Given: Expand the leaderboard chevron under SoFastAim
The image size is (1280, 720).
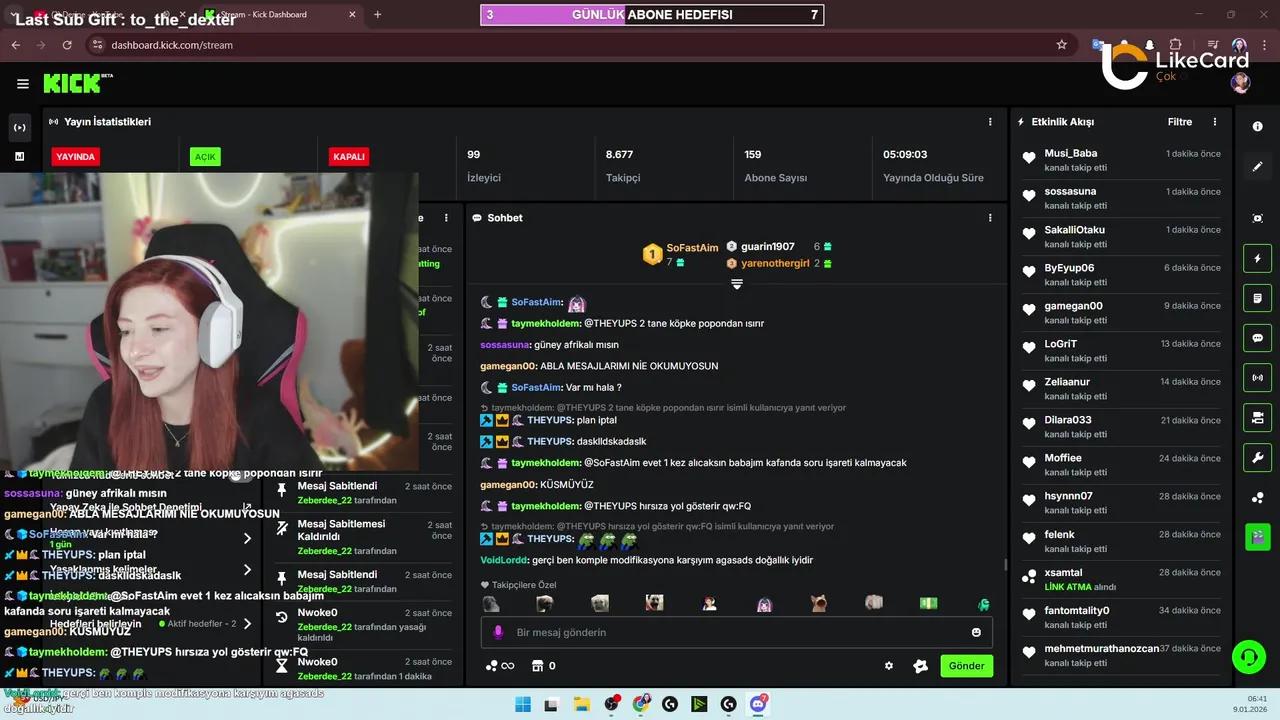Looking at the screenshot, I should pyautogui.click(x=737, y=284).
